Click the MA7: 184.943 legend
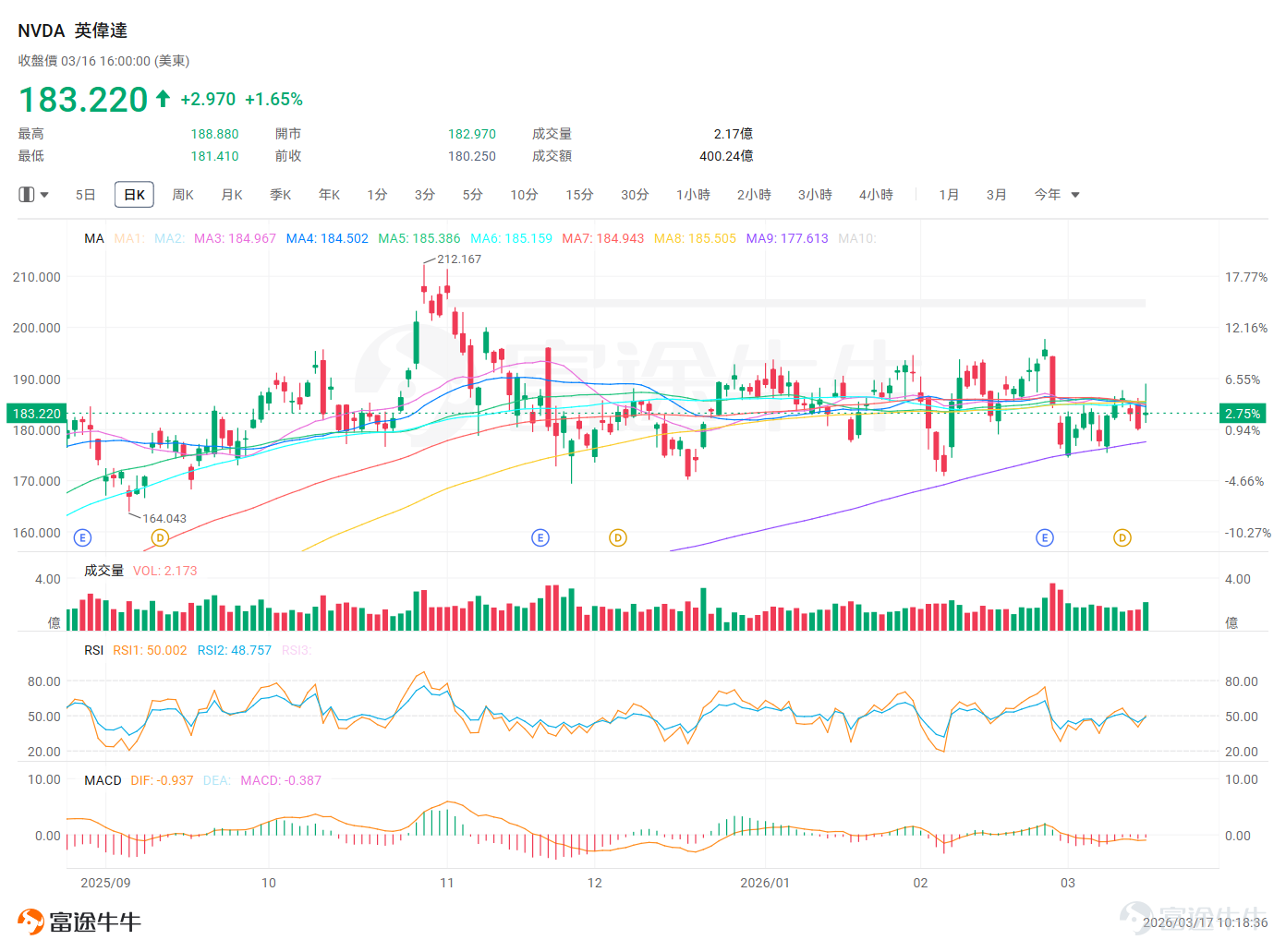 pos(603,238)
